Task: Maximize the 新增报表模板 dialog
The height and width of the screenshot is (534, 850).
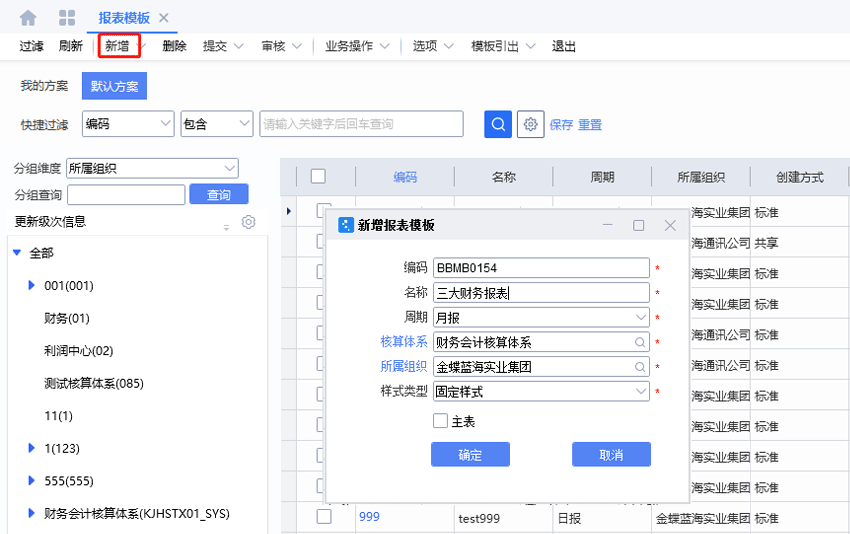Action: pyautogui.click(x=639, y=225)
